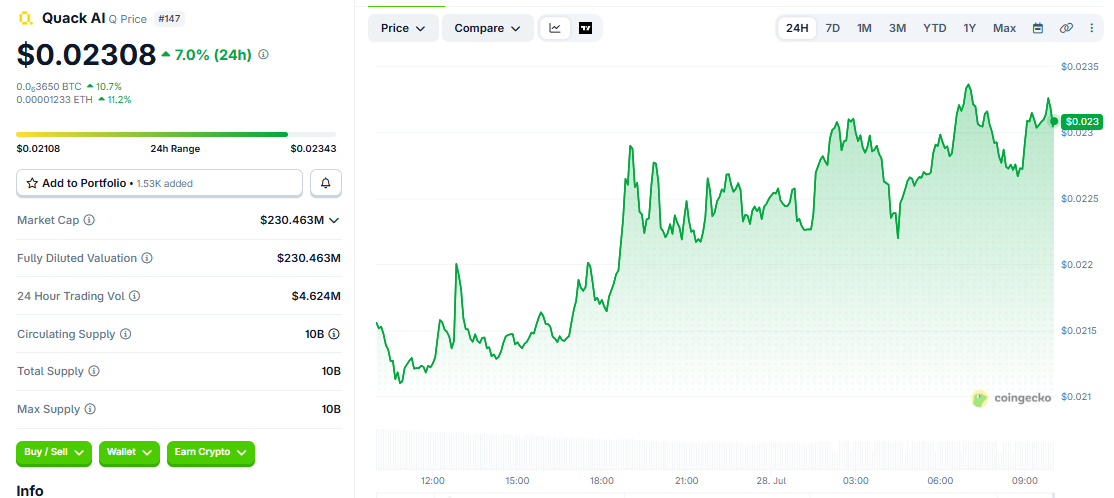Click the #147 rank badge
The height and width of the screenshot is (498, 1114).
[168, 19]
